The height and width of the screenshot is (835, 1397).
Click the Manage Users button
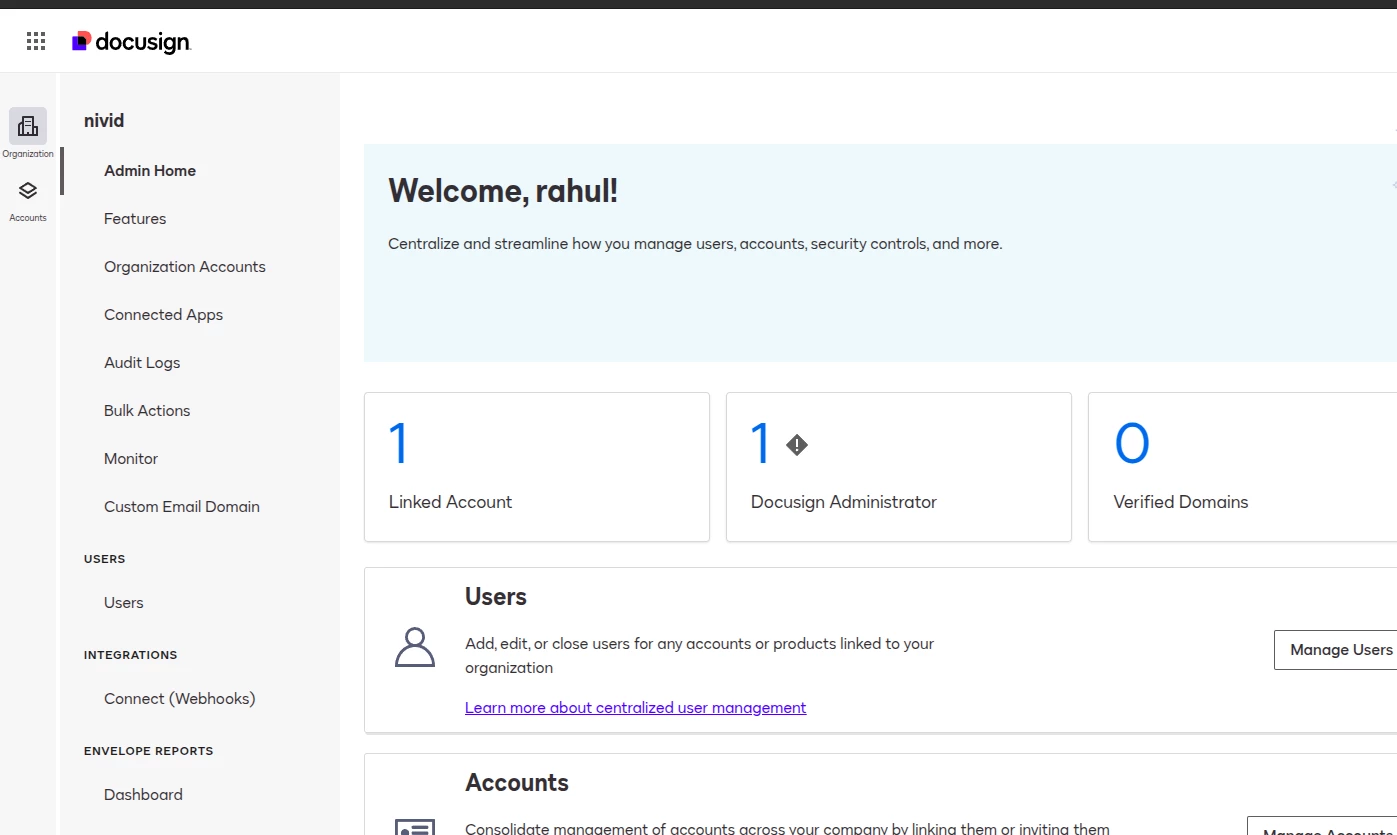tap(1335, 650)
